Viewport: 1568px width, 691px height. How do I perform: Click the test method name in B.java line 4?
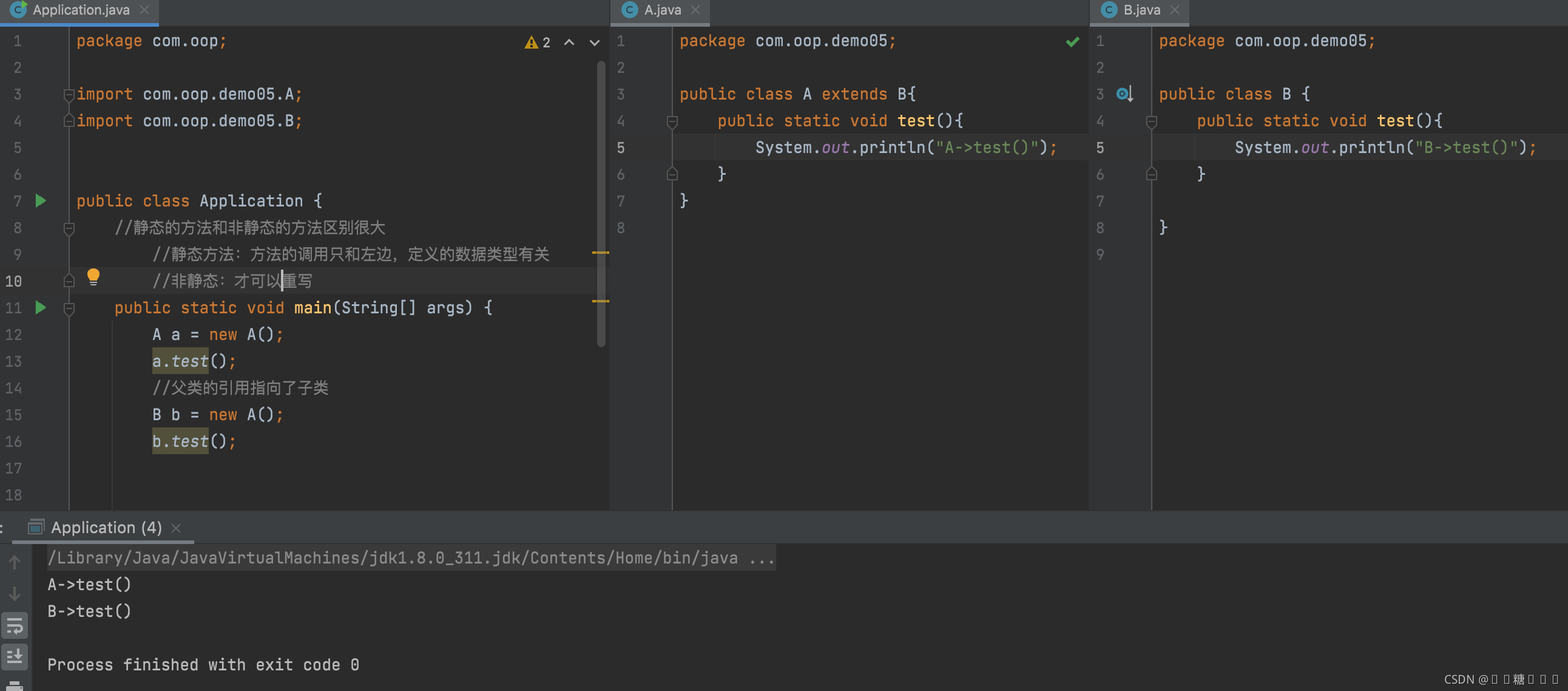point(1395,121)
